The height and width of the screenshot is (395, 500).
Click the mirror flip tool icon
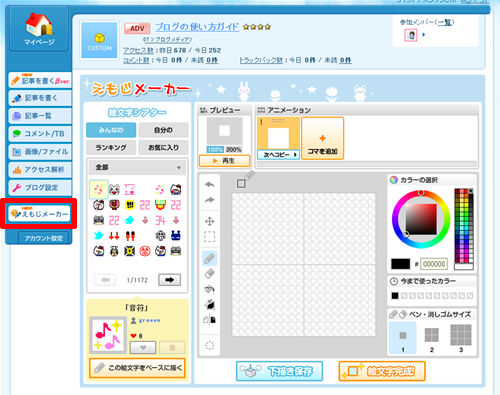(x=210, y=320)
